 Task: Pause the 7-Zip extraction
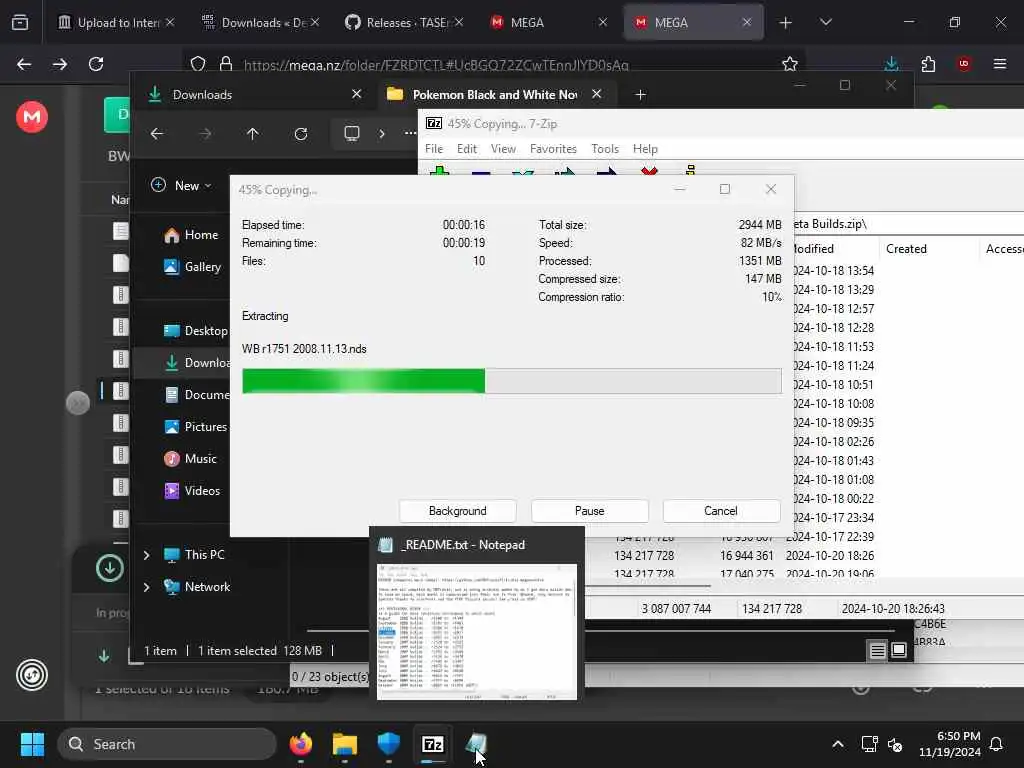(589, 511)
